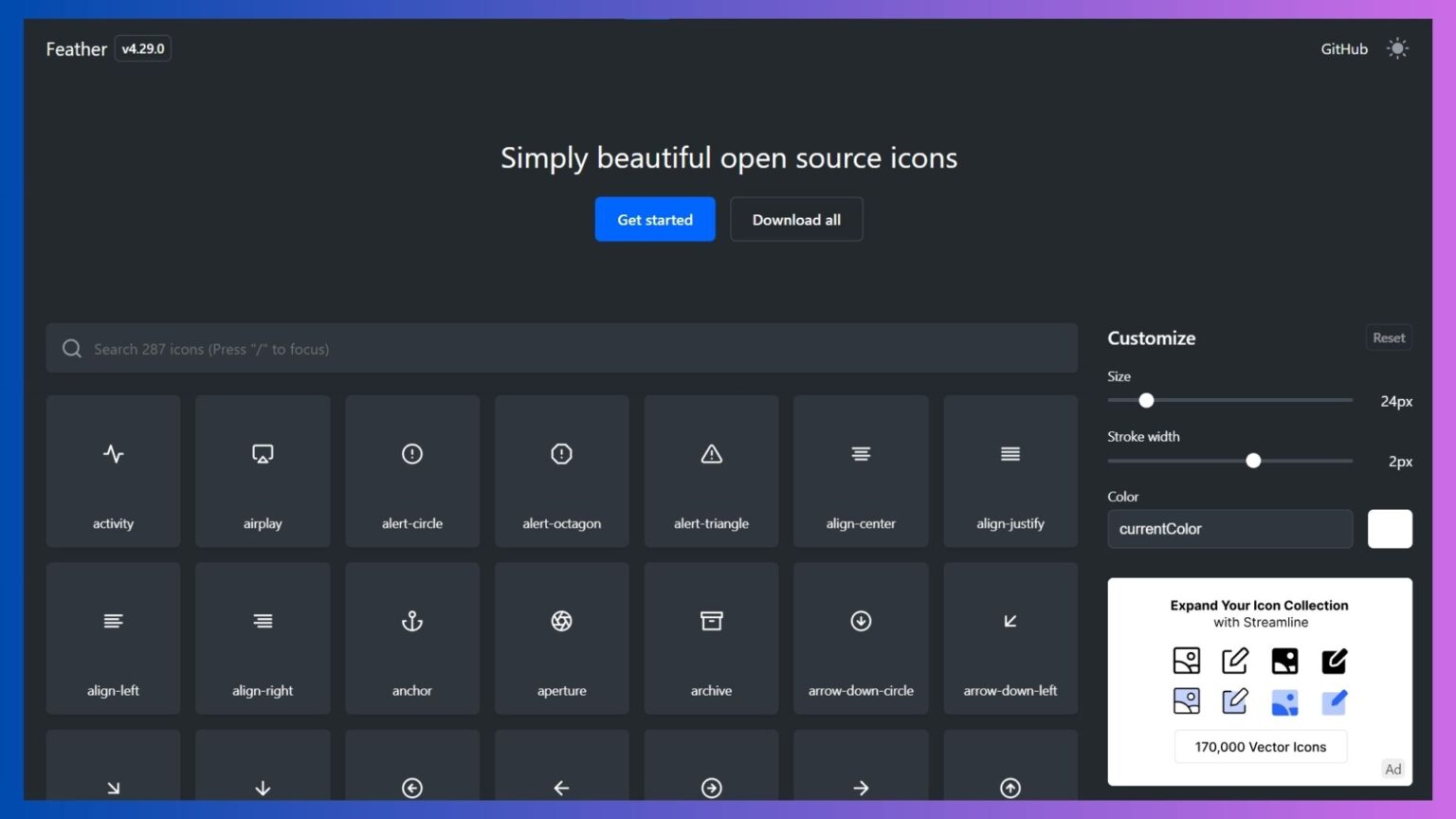The image size is (1456, 819).
Task: Click the aperture icon
Action: (x=561, y=638)
